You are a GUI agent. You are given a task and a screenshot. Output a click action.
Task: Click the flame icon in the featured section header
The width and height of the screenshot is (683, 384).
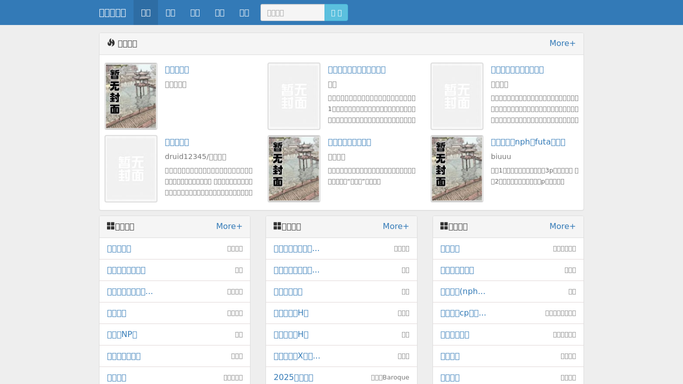click(111, 43)
